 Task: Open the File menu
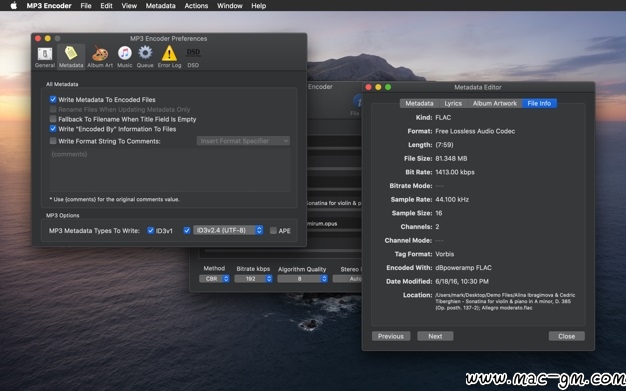click(86, 6)
